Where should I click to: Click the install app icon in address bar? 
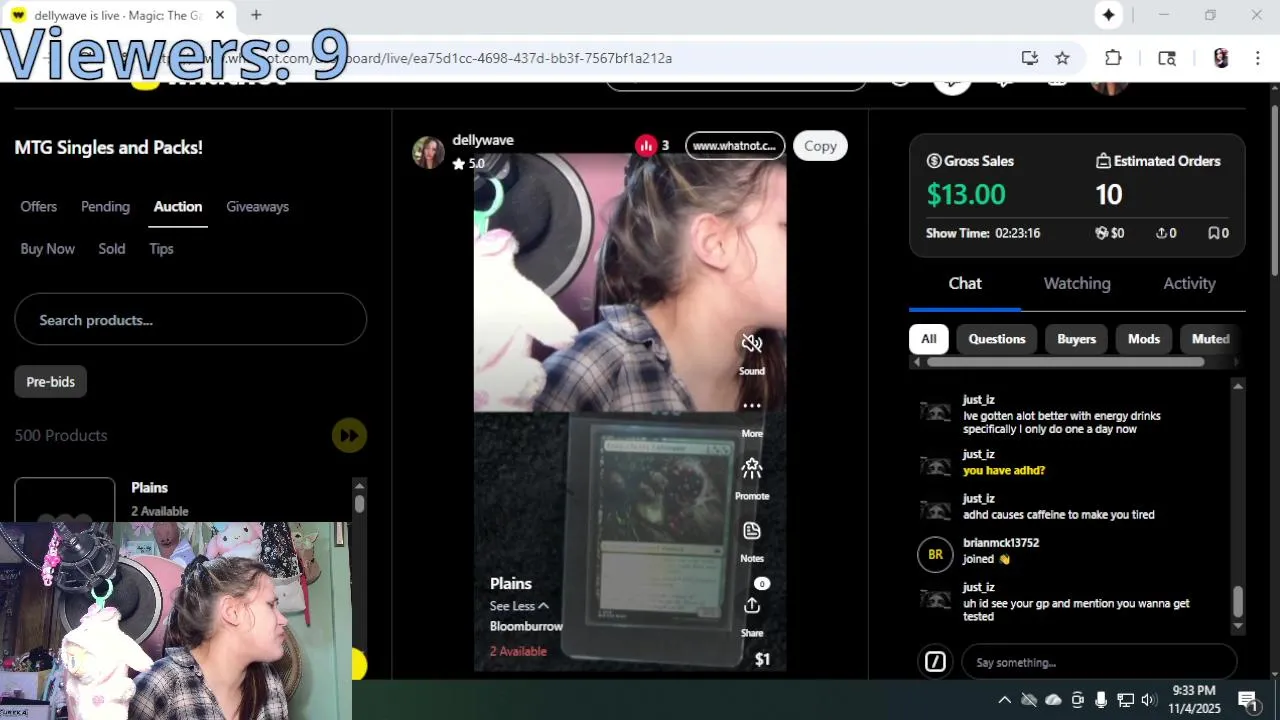tap(1029, 58)
